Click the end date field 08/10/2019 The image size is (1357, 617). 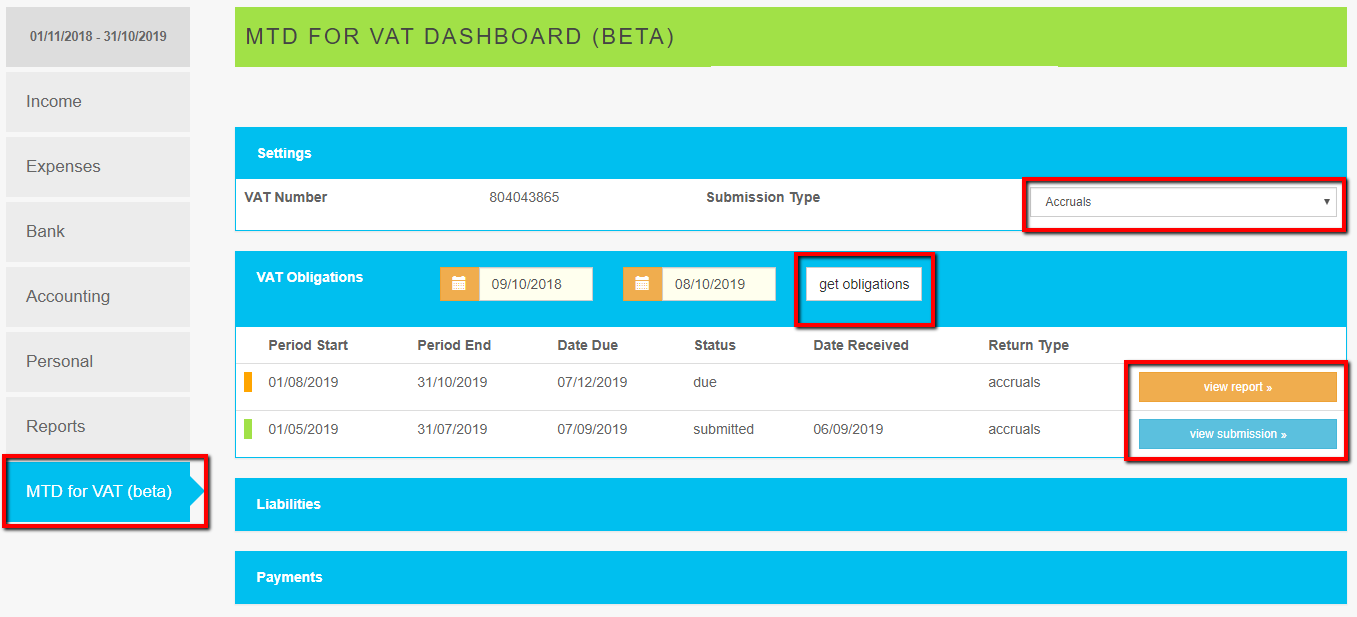tap(719, 284)
